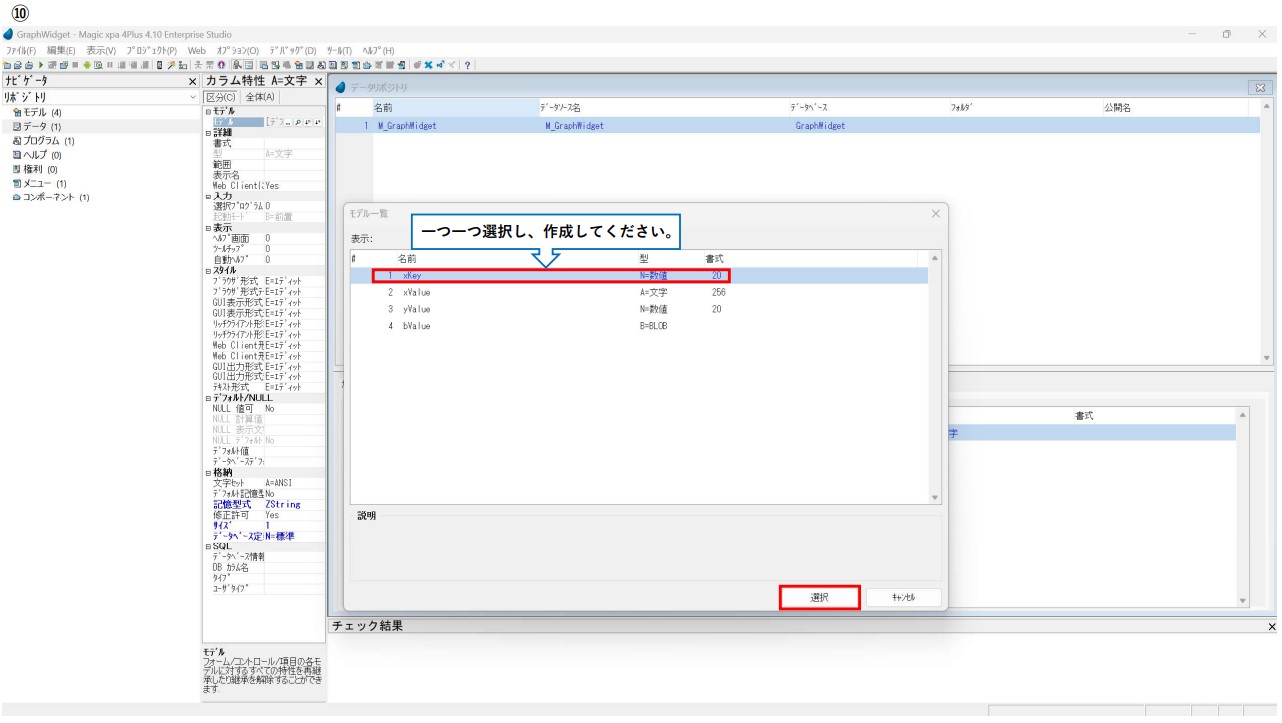Click the green Android icon in toolbar

point(87,65)
